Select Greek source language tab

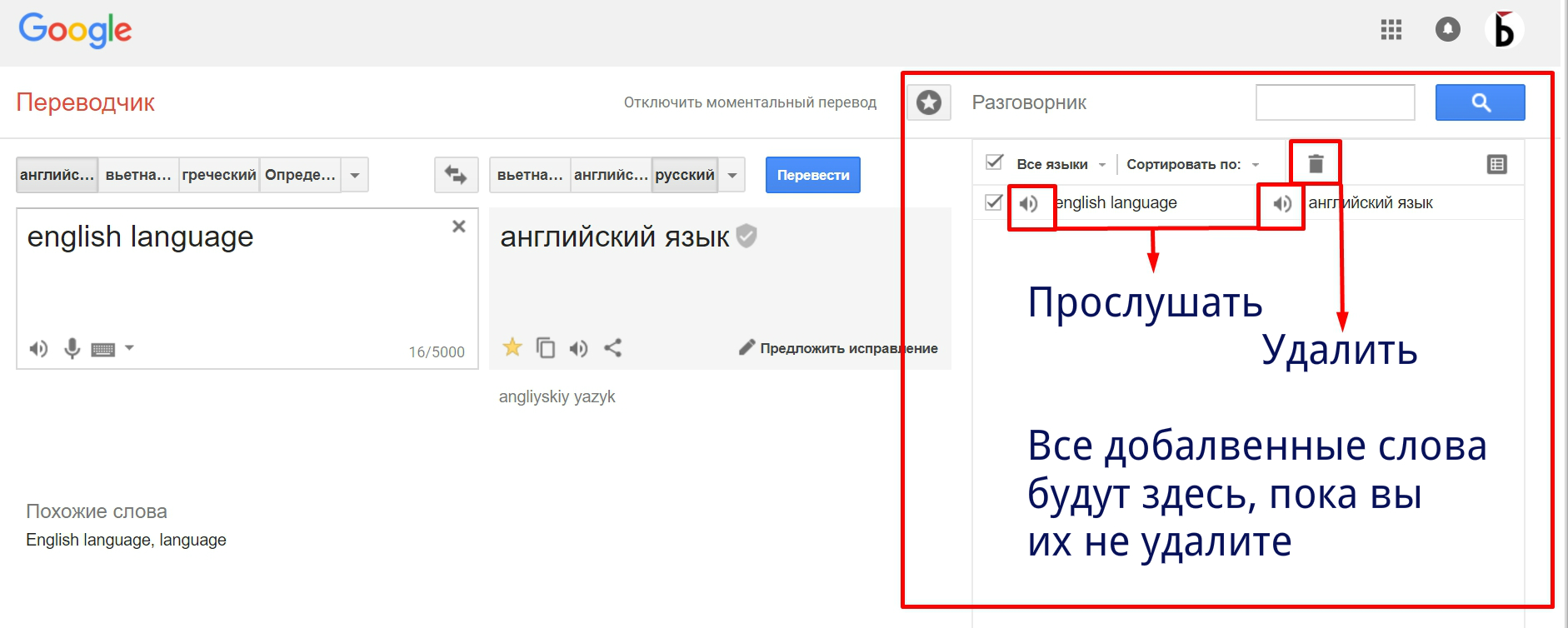tap(219, 175)
